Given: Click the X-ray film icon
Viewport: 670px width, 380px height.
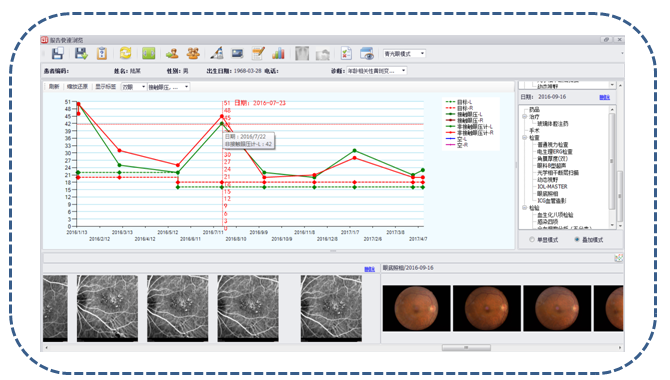Looking at the screenshot, I should pos(302,53).
